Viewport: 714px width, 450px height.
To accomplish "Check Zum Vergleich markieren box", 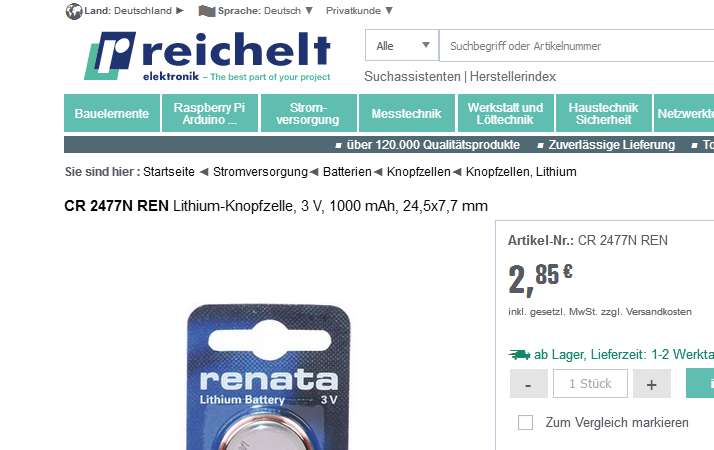I will [x=525, y=422].
